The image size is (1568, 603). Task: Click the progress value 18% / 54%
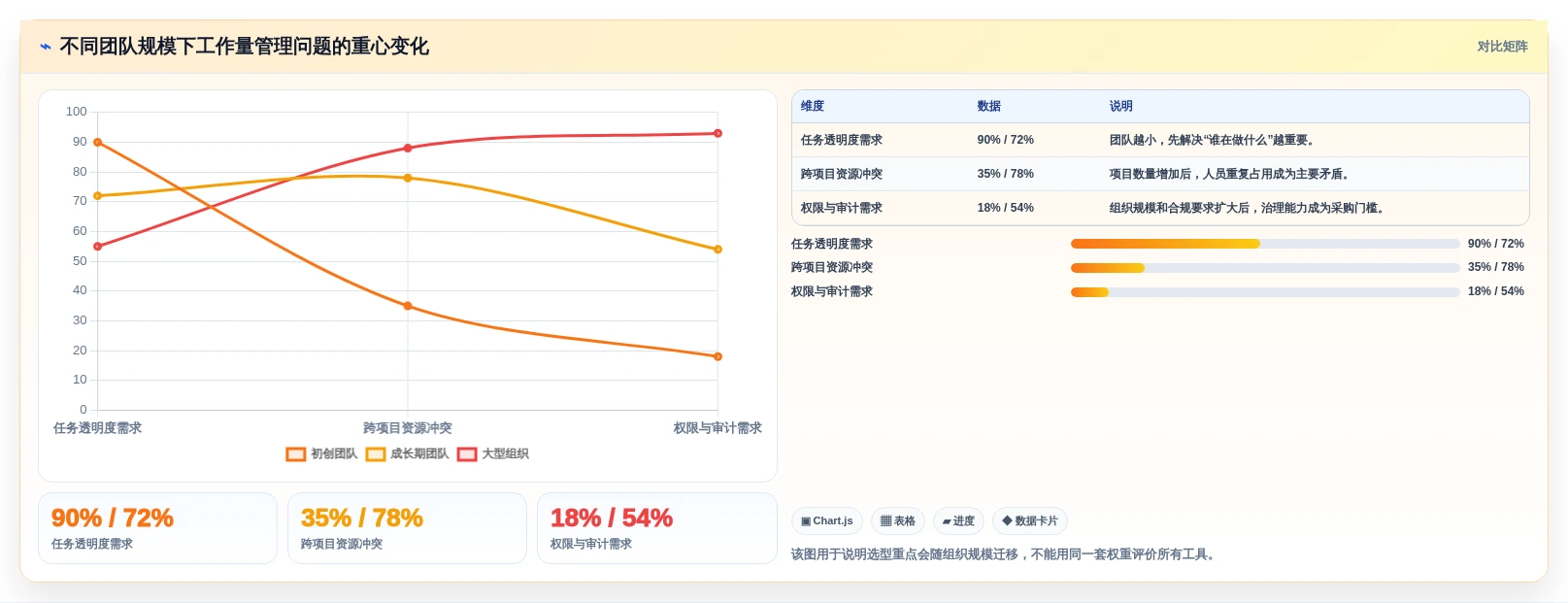1495,292
